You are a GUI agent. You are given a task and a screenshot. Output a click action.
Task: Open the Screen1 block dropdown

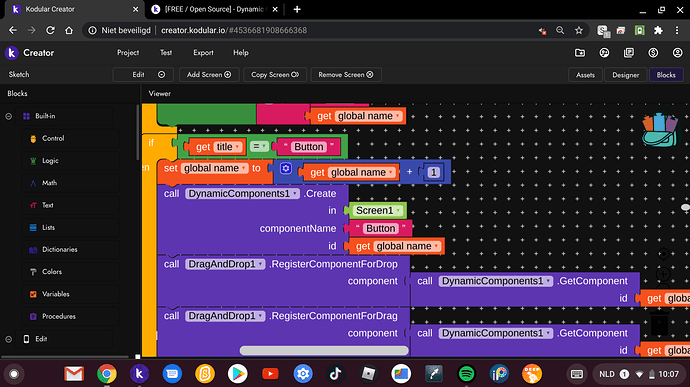398,210
